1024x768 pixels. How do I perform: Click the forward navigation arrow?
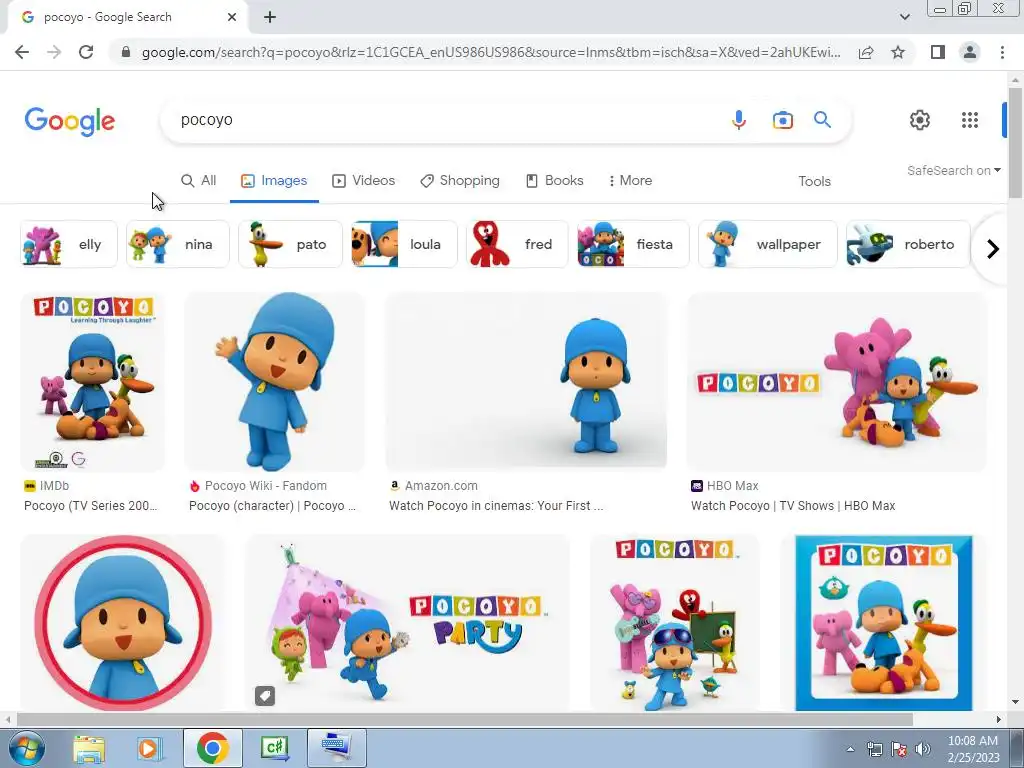point(54,52)
